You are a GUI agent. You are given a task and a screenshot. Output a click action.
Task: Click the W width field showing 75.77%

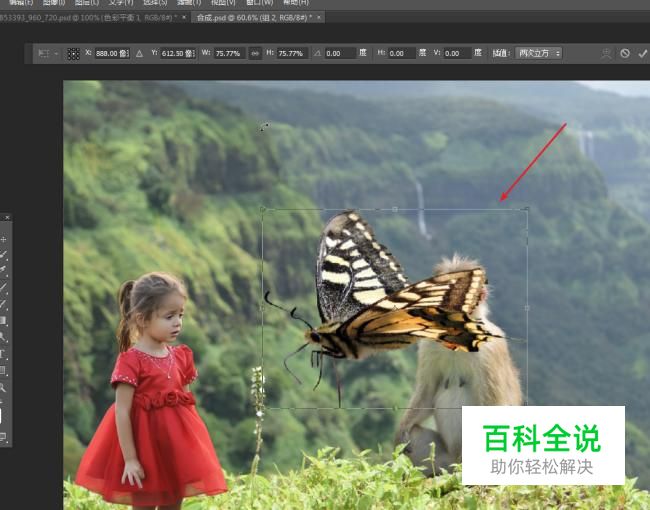(230, 53)
